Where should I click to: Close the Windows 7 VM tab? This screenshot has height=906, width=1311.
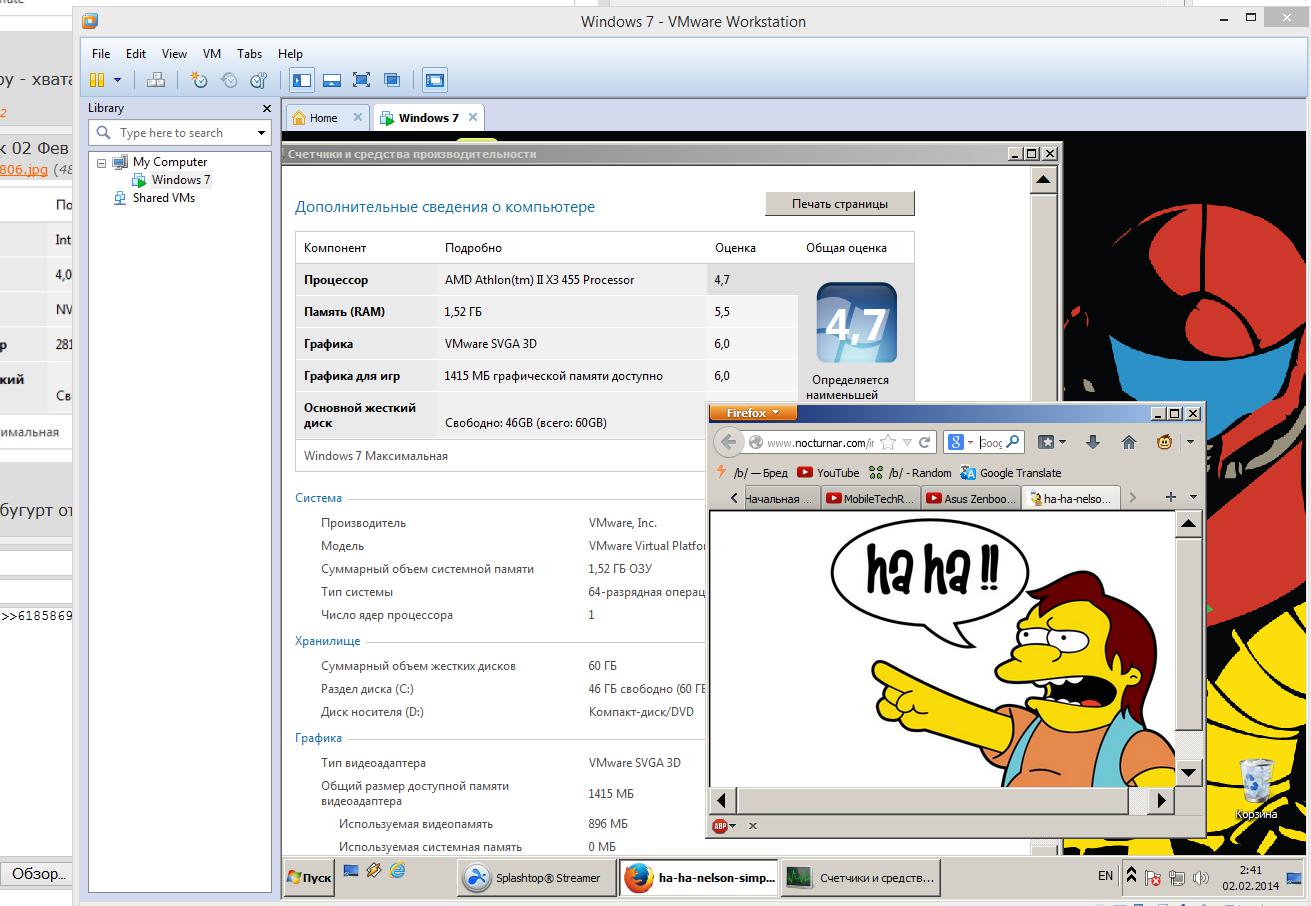pyautogui.click(x=473, y=117)
